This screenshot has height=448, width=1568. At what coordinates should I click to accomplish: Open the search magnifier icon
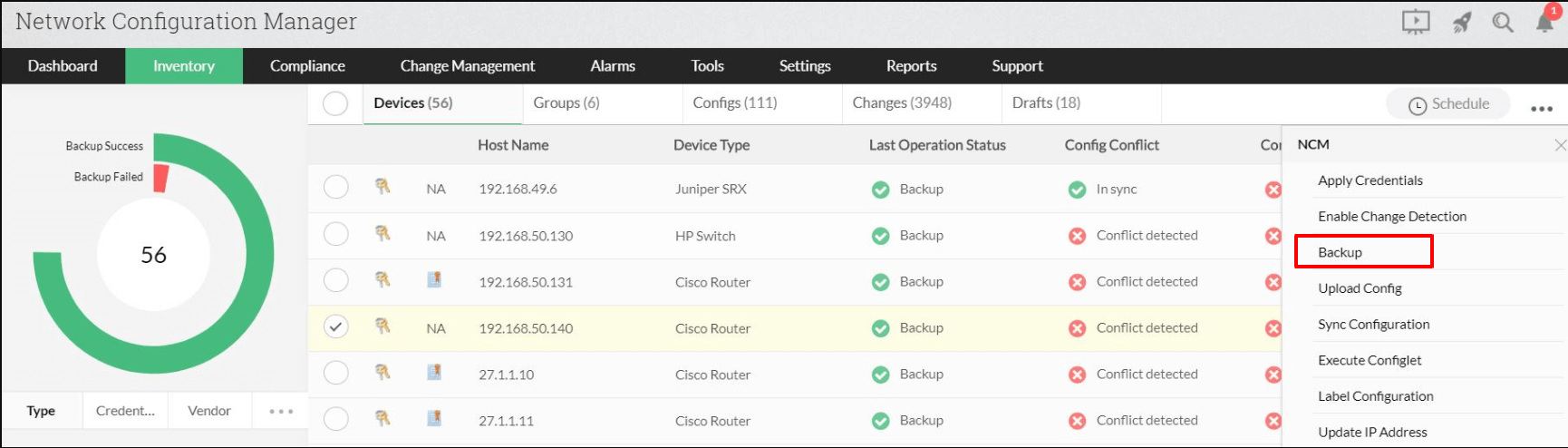1502,23
